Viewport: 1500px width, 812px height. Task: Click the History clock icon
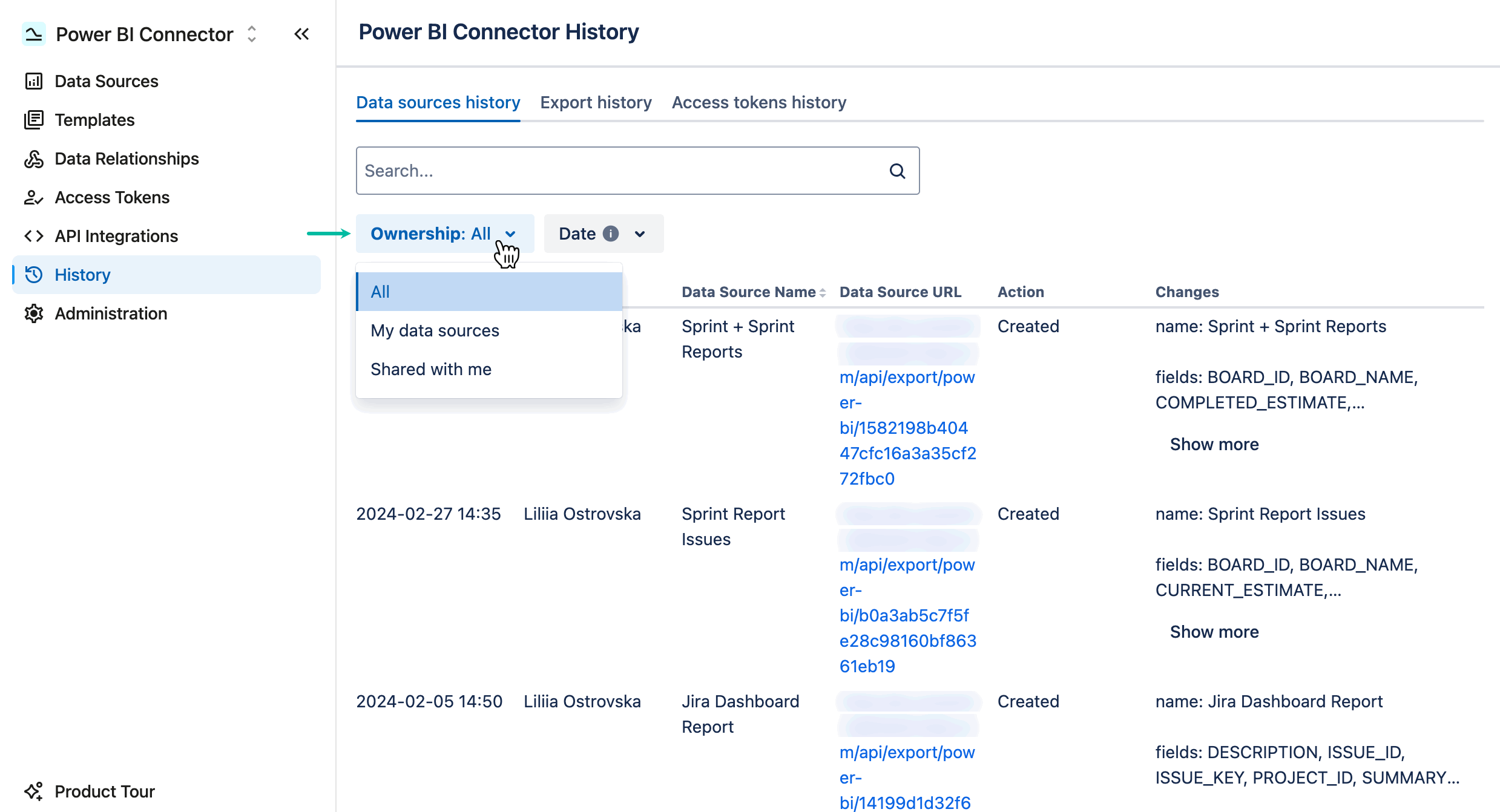pos(33,274)
